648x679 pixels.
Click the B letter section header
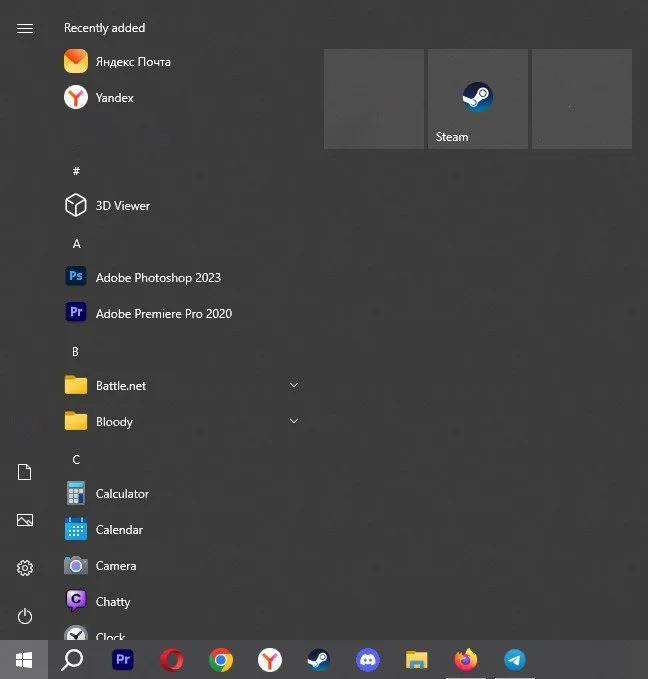click(x=75, y=352)
